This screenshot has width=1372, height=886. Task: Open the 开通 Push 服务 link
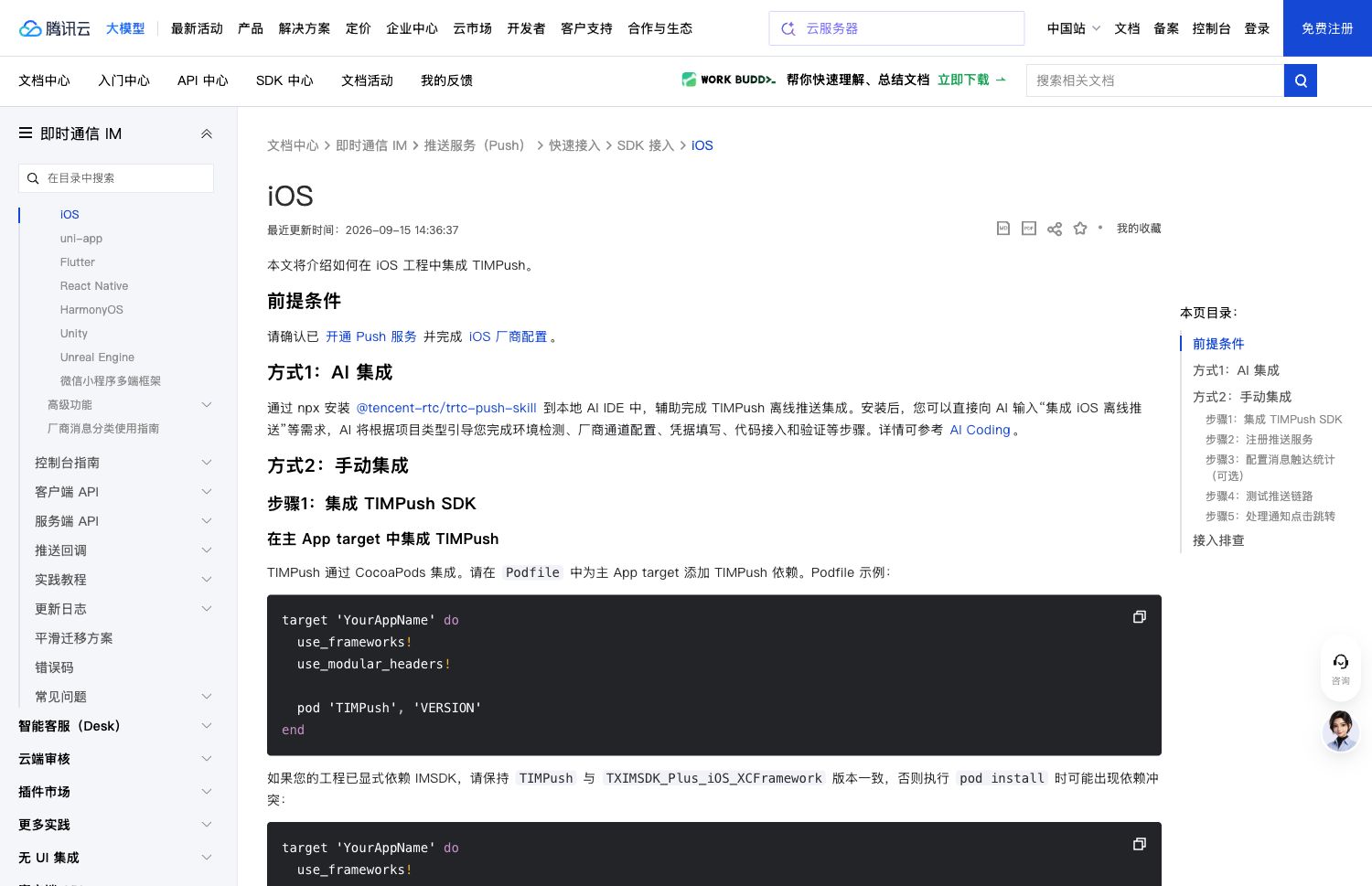[371, 336]
